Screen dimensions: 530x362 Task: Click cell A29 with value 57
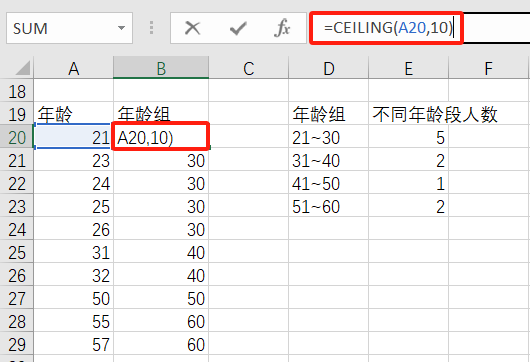pyautogui.click(x=74, y=343)
